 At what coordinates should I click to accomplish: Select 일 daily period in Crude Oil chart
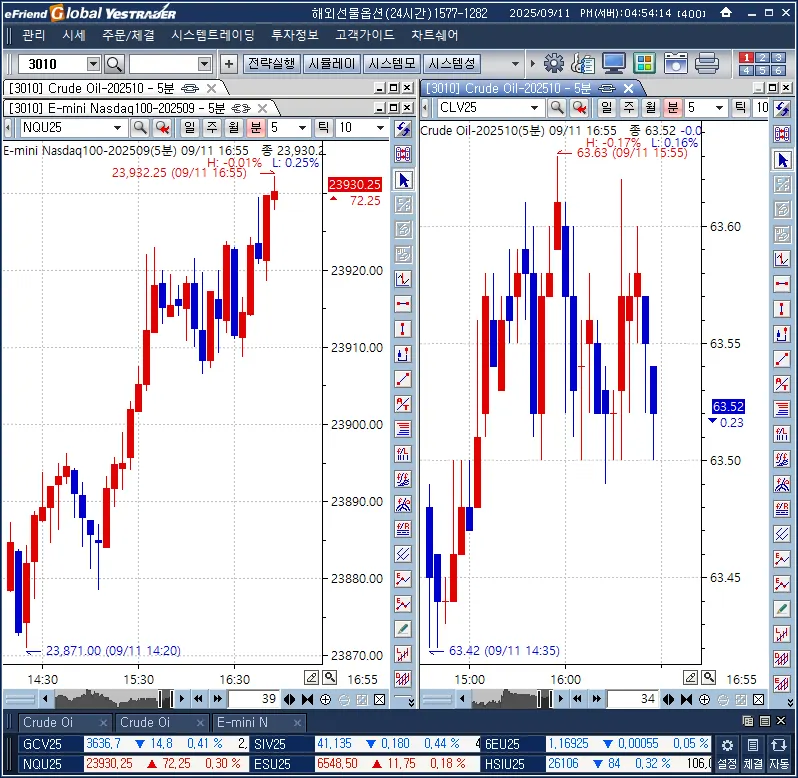tap(606, 107)
